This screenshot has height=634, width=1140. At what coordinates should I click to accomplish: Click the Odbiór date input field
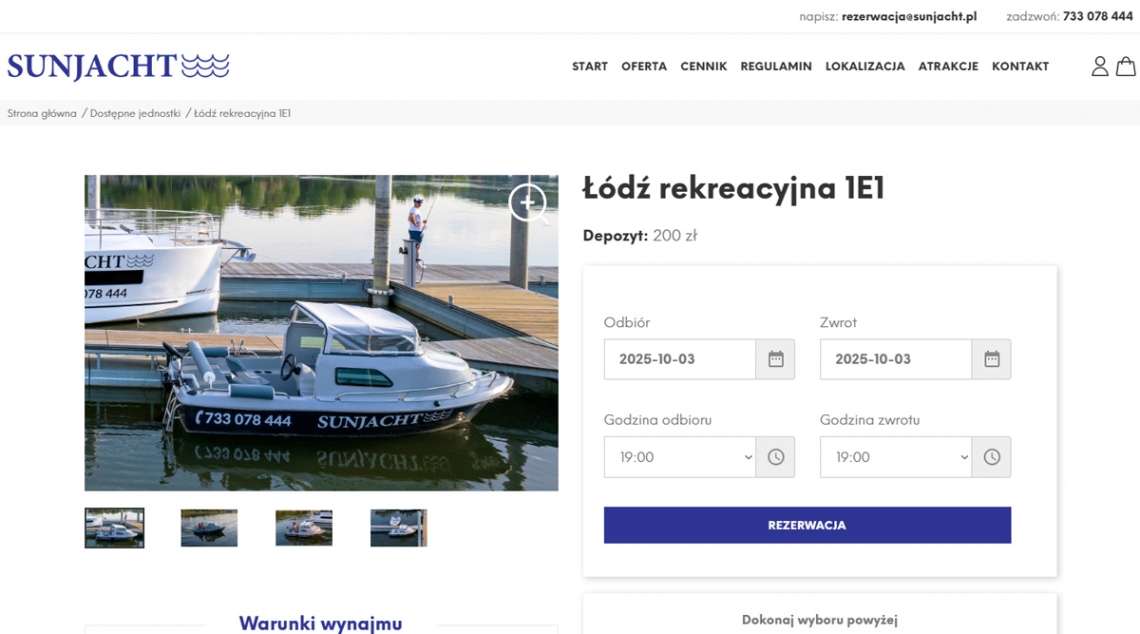pos(680,359)
